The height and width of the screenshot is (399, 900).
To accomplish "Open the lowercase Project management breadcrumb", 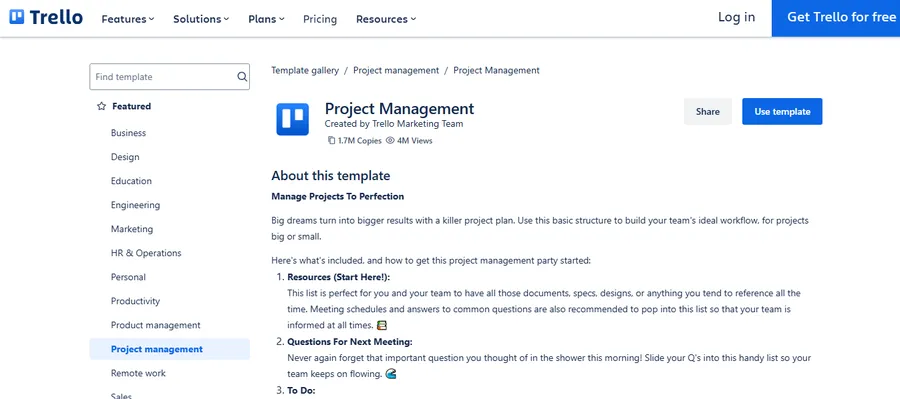I will coord(396,71).
